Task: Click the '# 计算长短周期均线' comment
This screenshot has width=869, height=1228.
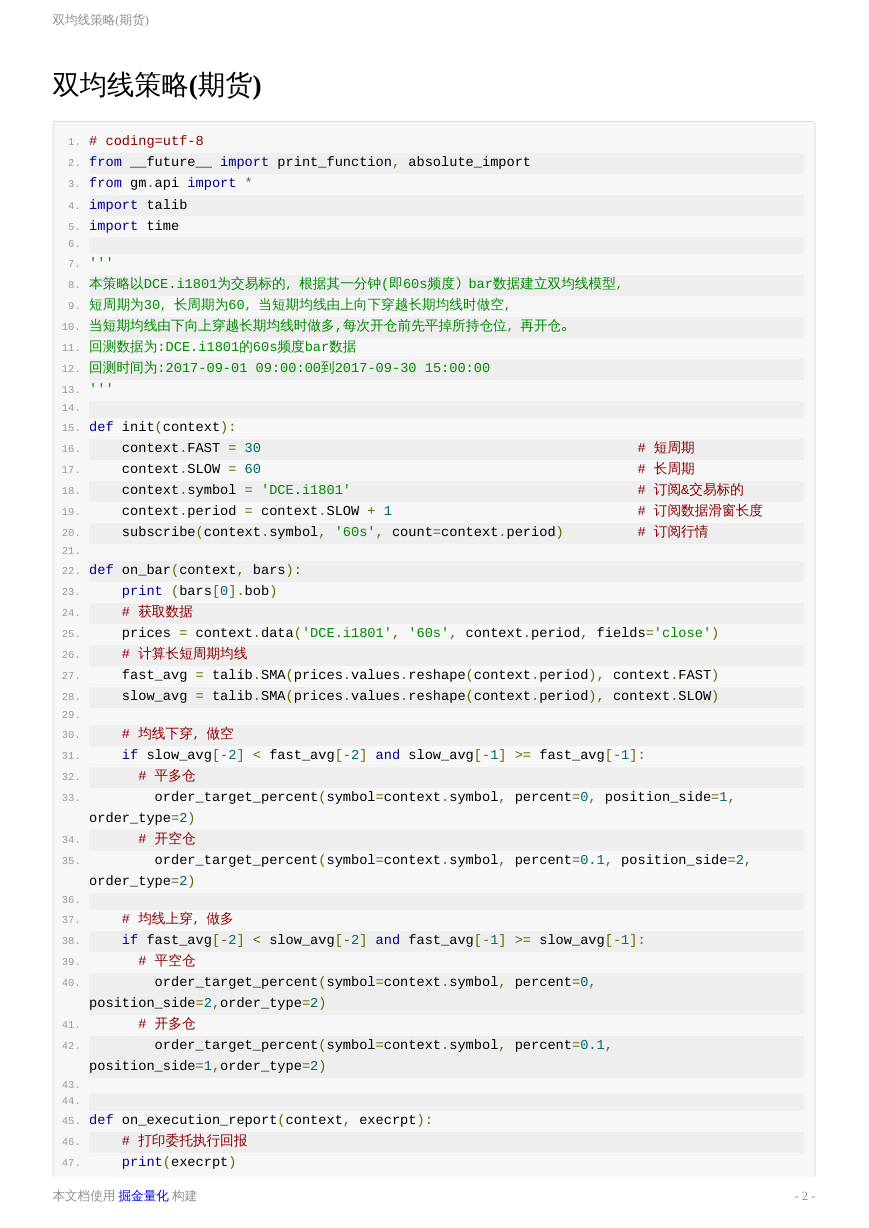Action: click(x=184, y=654)
